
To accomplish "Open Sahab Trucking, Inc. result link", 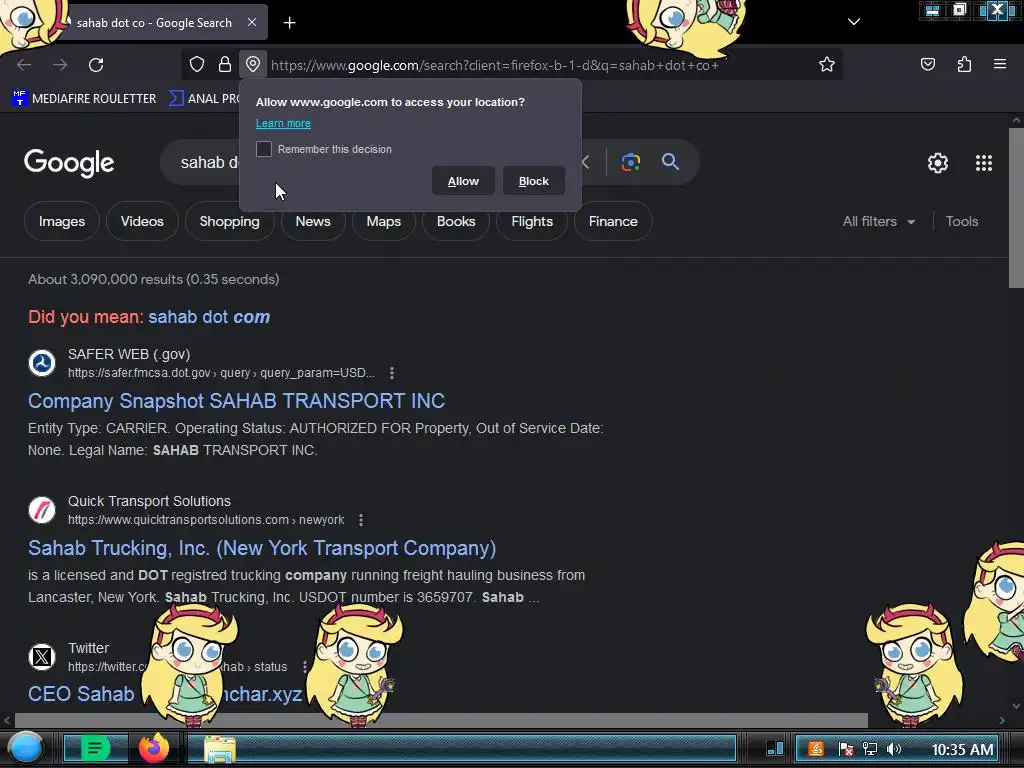I will [262, 547].
